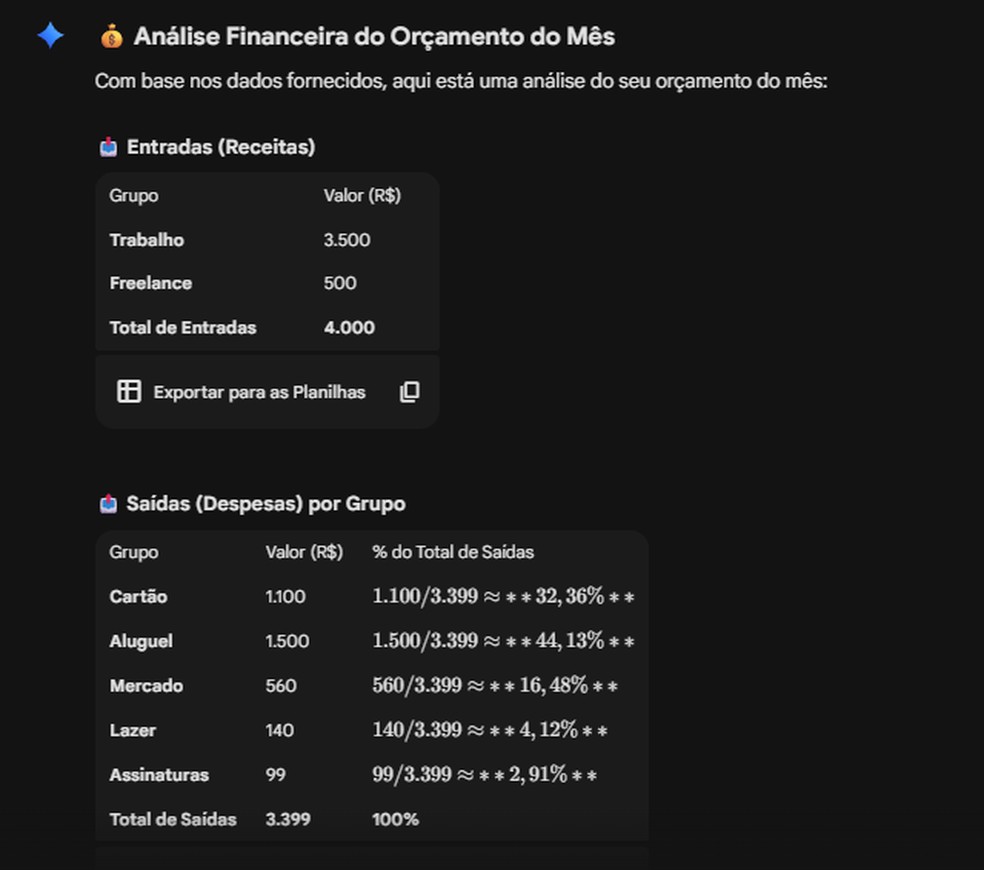
Task: Click the copy icon next to Exportar para as Planilhas
Action: coord(409,391)
